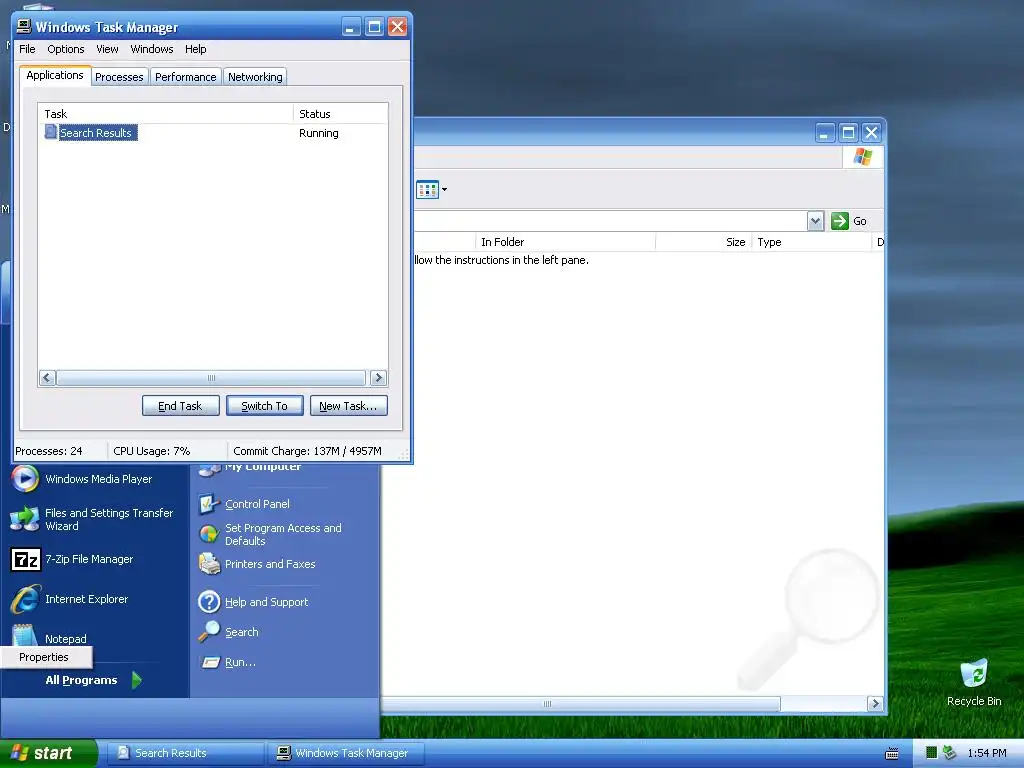Click the Size column header
This screenshot has width=1024, height=768.
[704, 242]
